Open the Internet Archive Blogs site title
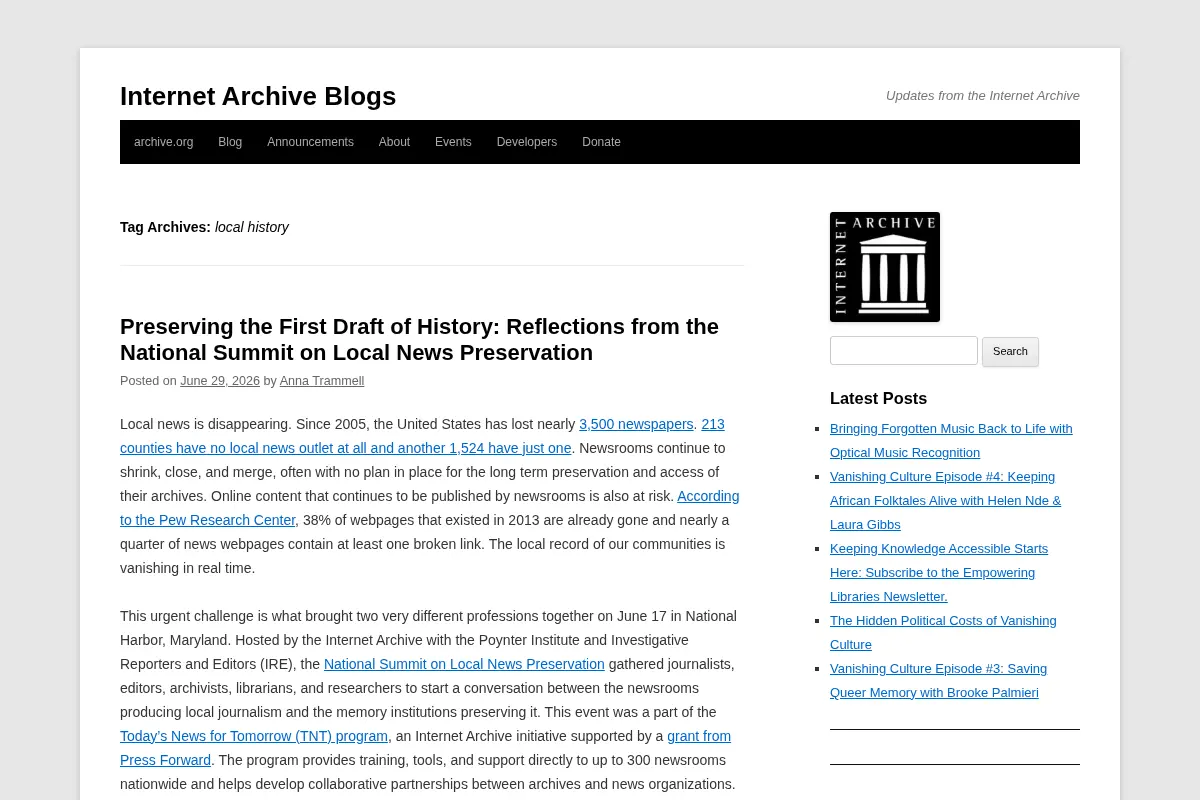Viewport: 1200px width, 800px height. point(258,96)
